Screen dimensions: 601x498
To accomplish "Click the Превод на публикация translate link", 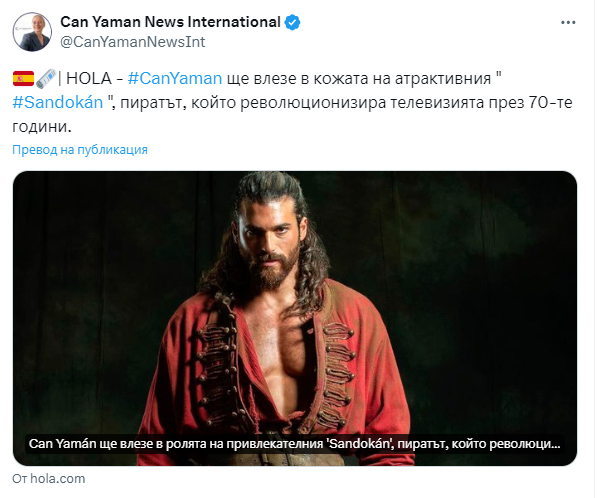I will point(80,150).
